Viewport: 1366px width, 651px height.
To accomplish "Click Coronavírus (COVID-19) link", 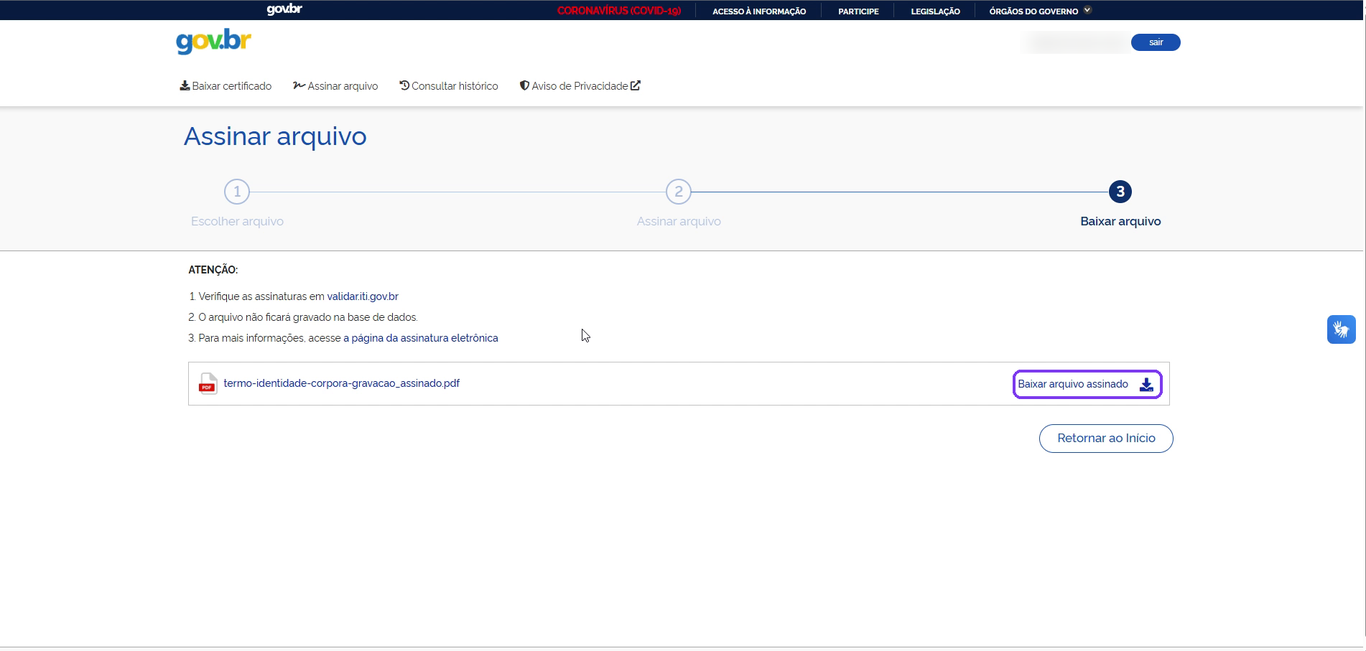I will click(x=619, y=11).
